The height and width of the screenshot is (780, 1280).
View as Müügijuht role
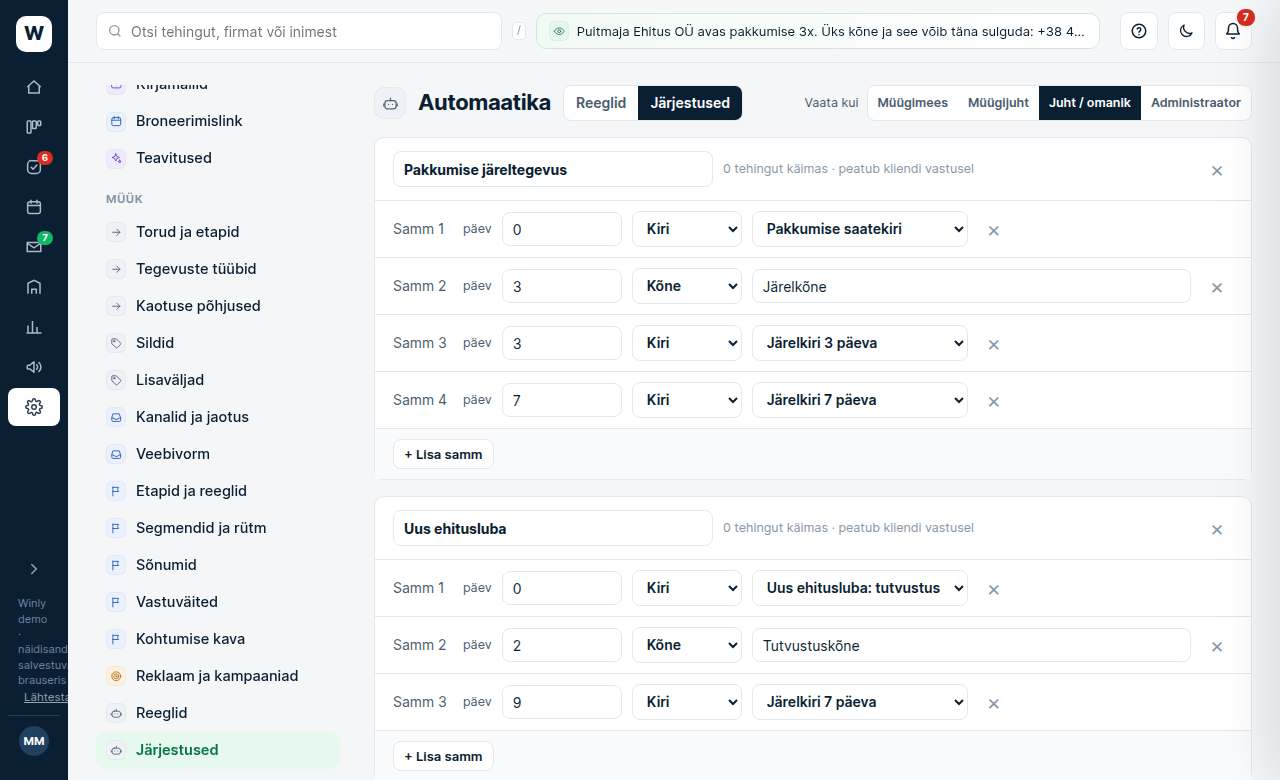998,103
